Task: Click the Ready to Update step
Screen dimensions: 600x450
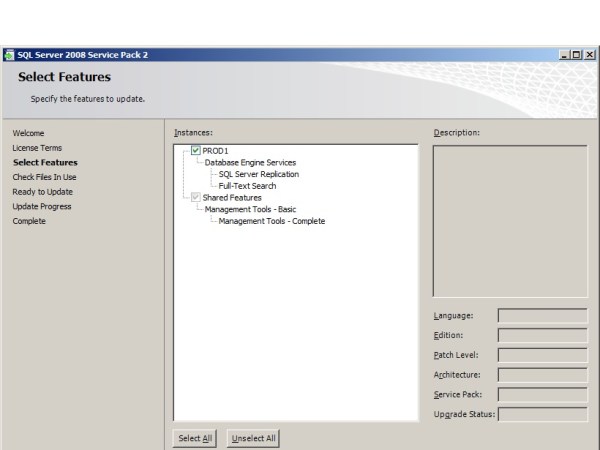Action: coord(42,192)
